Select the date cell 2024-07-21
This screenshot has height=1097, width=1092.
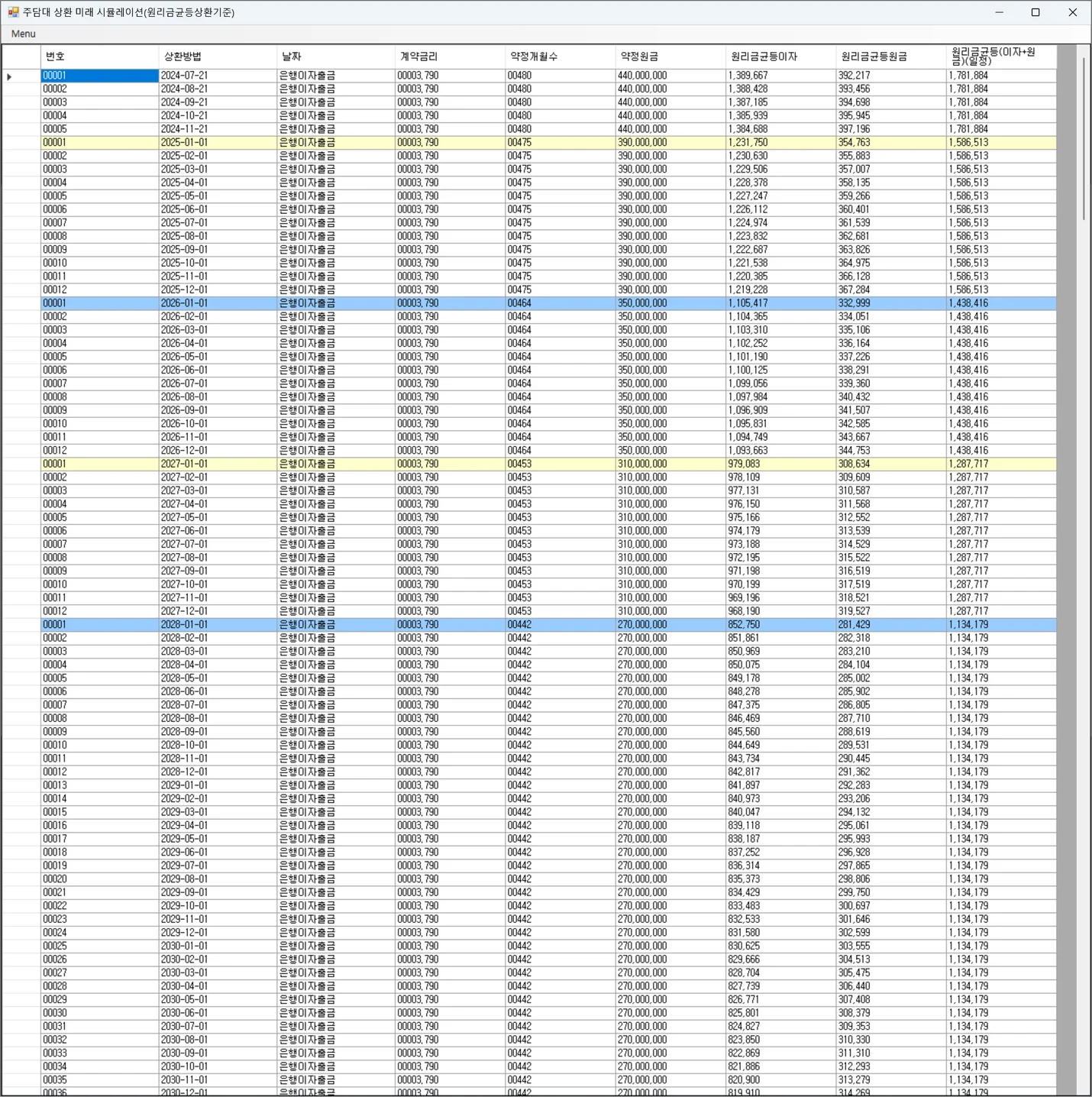[218, 76]
